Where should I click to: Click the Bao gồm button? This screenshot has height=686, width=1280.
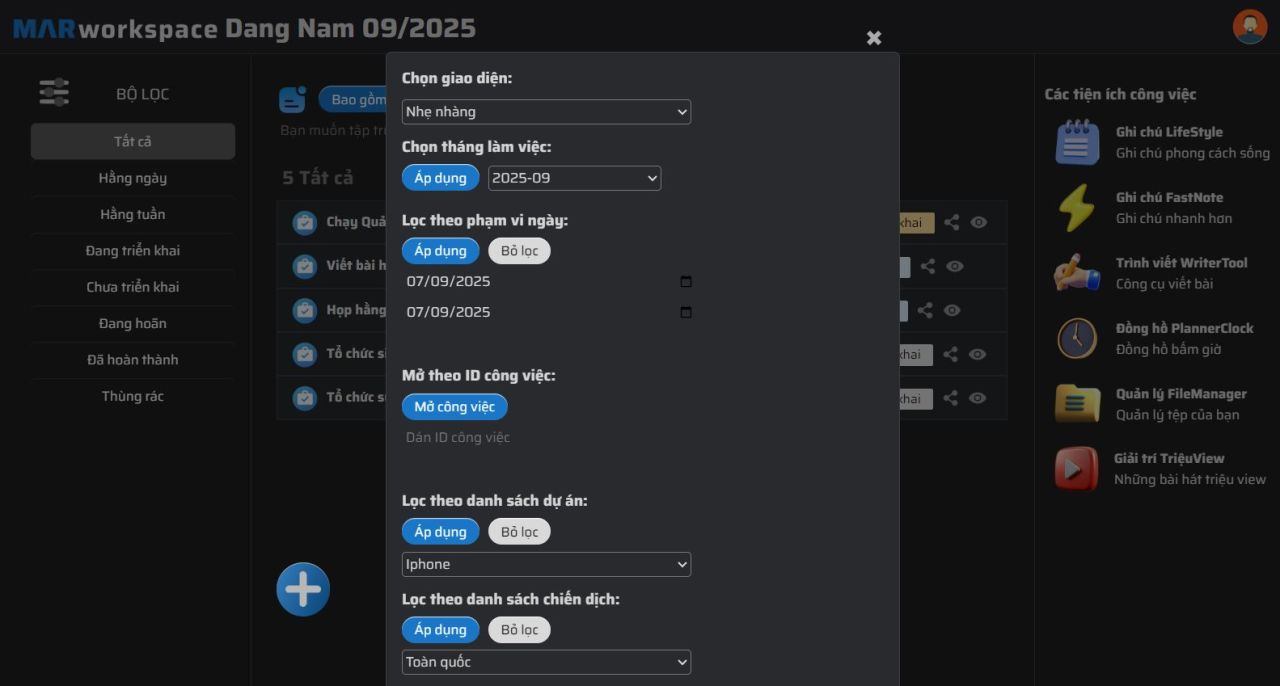coord(353,100)
